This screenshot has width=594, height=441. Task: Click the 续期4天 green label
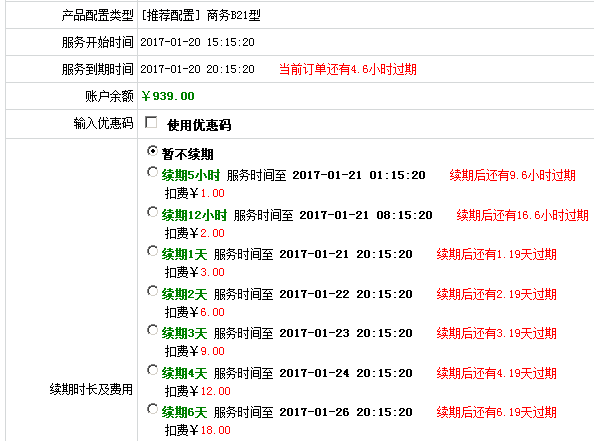point(184,373)
